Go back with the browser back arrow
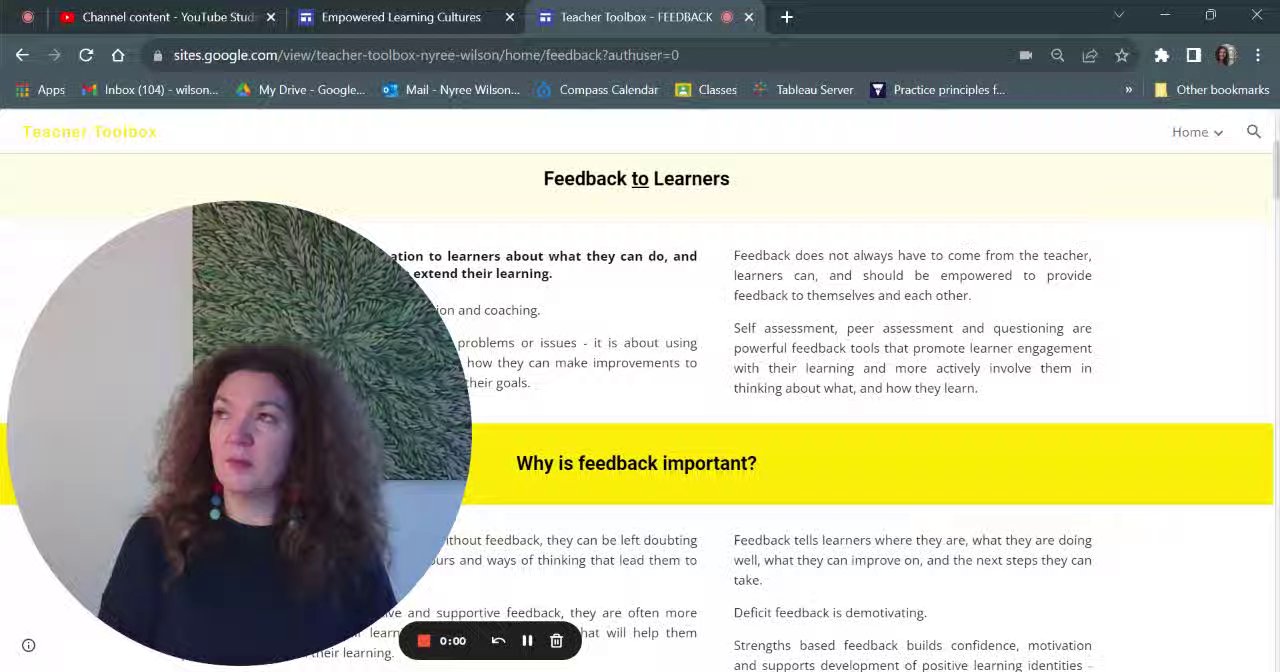The height and width of the screenshot is (672, 1280). coord(22,56)
